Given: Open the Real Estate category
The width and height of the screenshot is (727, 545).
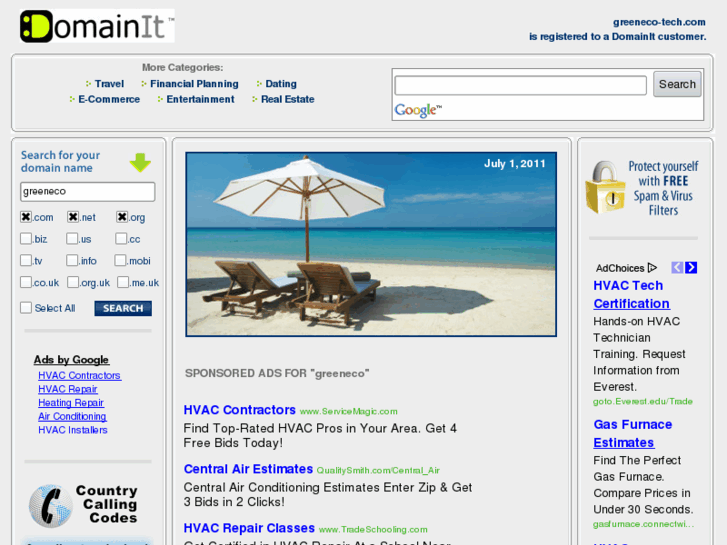Looking at the screenshot, I should [287, 99].
